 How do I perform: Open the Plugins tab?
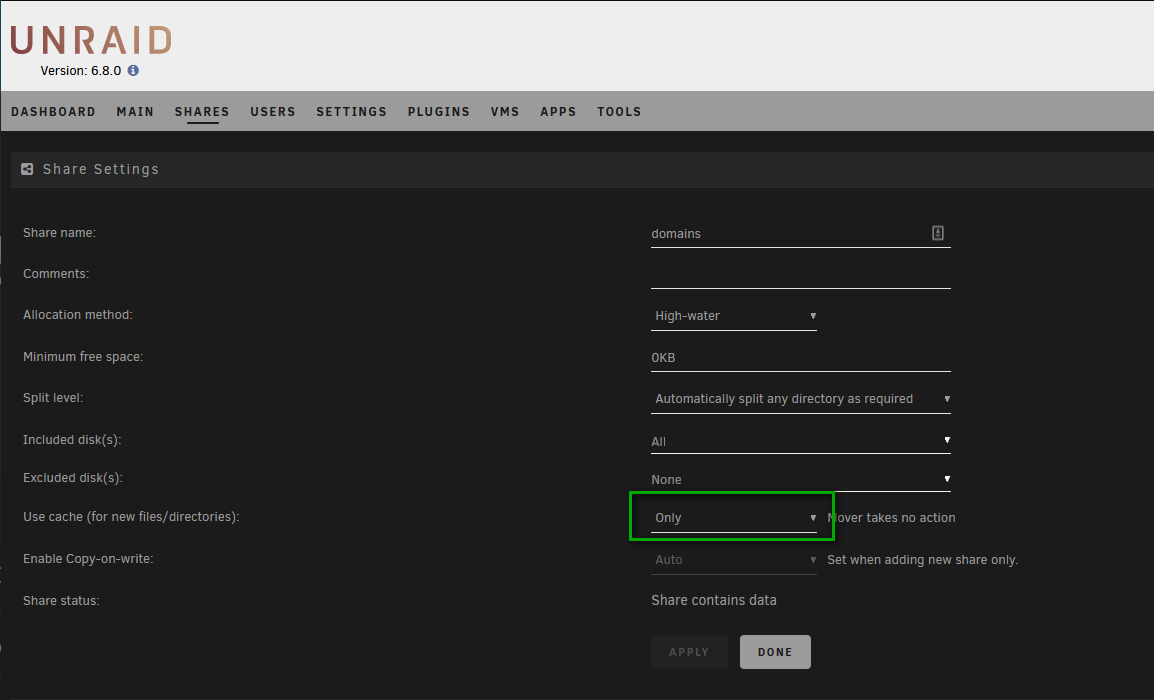(439, 112)
